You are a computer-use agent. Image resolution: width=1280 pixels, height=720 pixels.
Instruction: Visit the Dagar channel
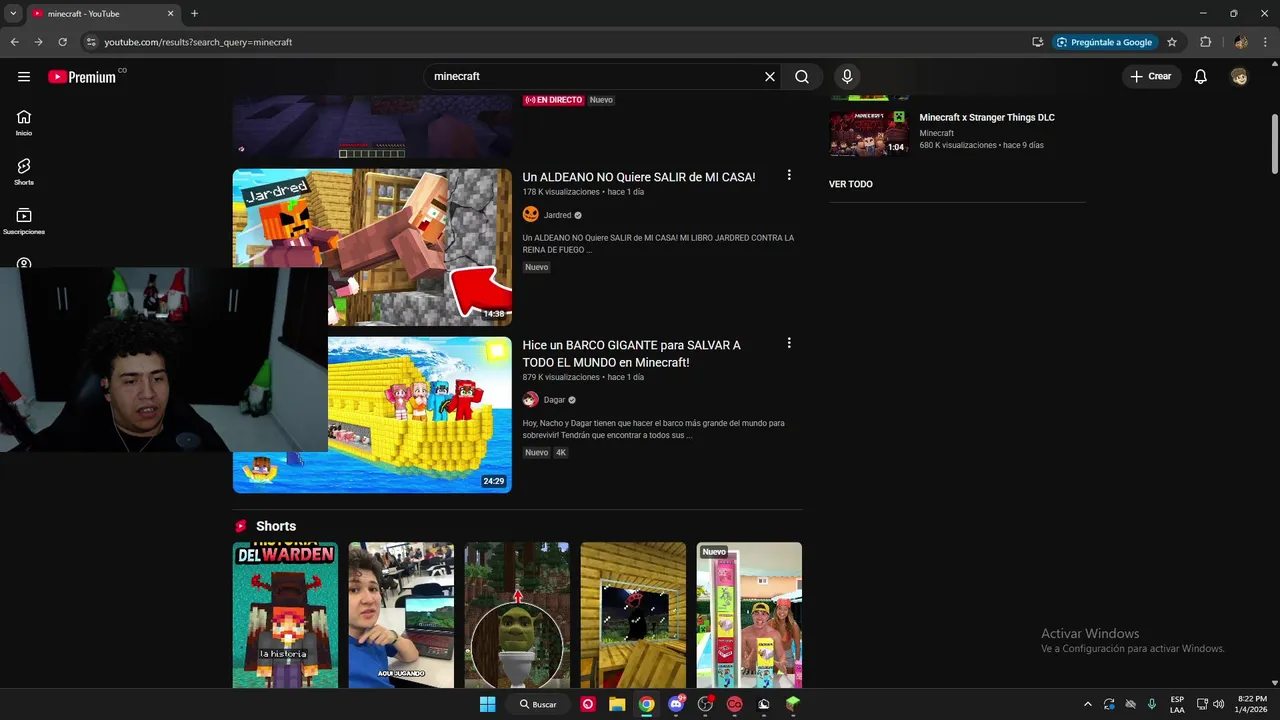[554, 399]
